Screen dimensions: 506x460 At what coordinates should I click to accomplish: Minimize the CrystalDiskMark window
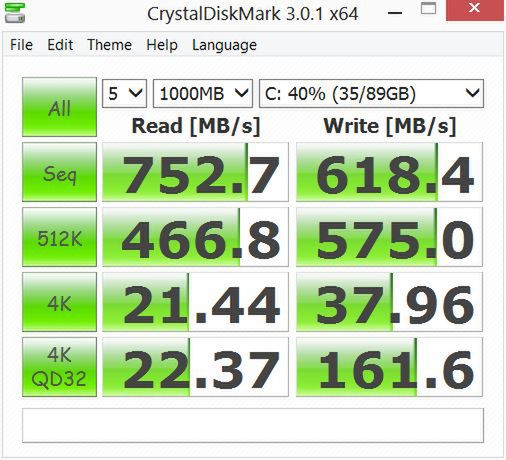tap(395, 13)
